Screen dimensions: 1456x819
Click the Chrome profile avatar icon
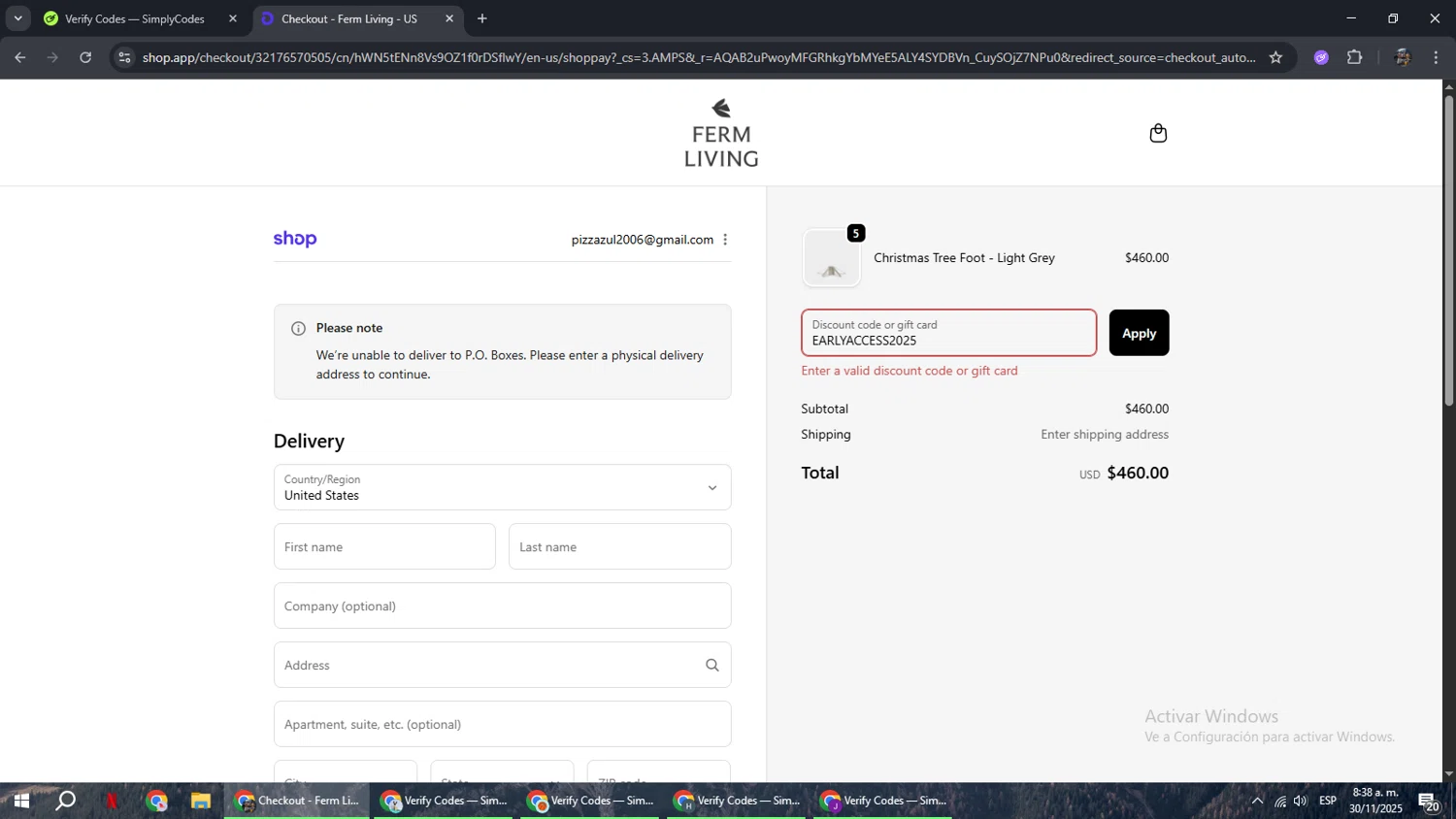(x=1403, y=57)
